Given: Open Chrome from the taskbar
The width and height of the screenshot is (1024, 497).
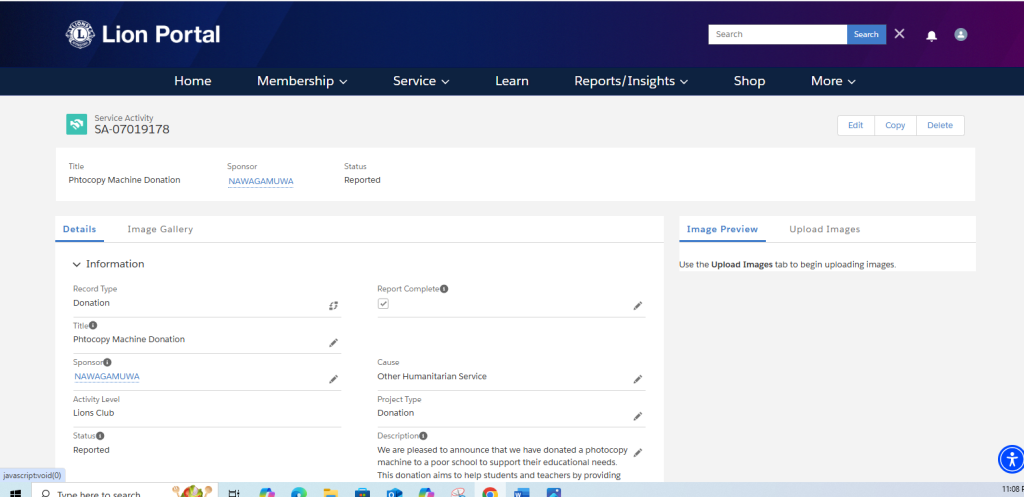Looking at the screenshot, I should (490, 492).
